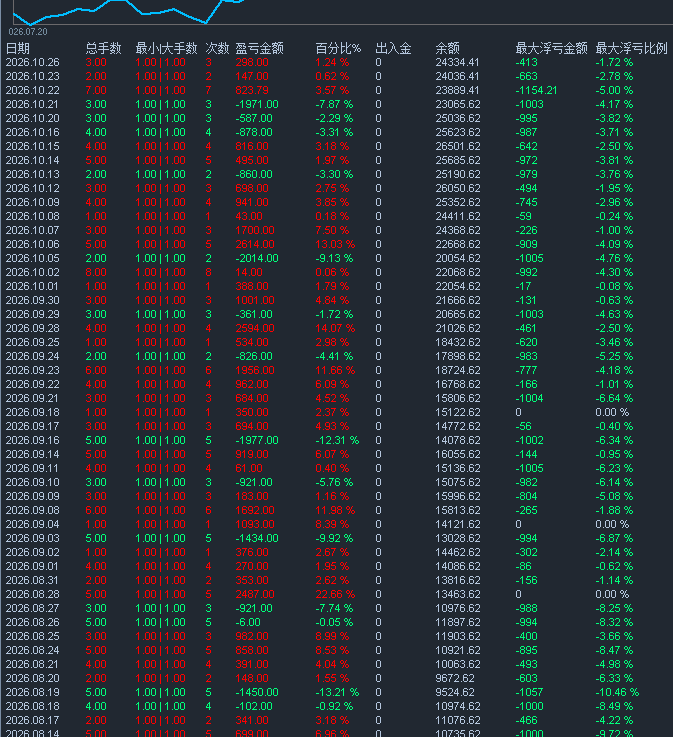Click the 余额 column header
673x738 pixels.
coord(447,48)
